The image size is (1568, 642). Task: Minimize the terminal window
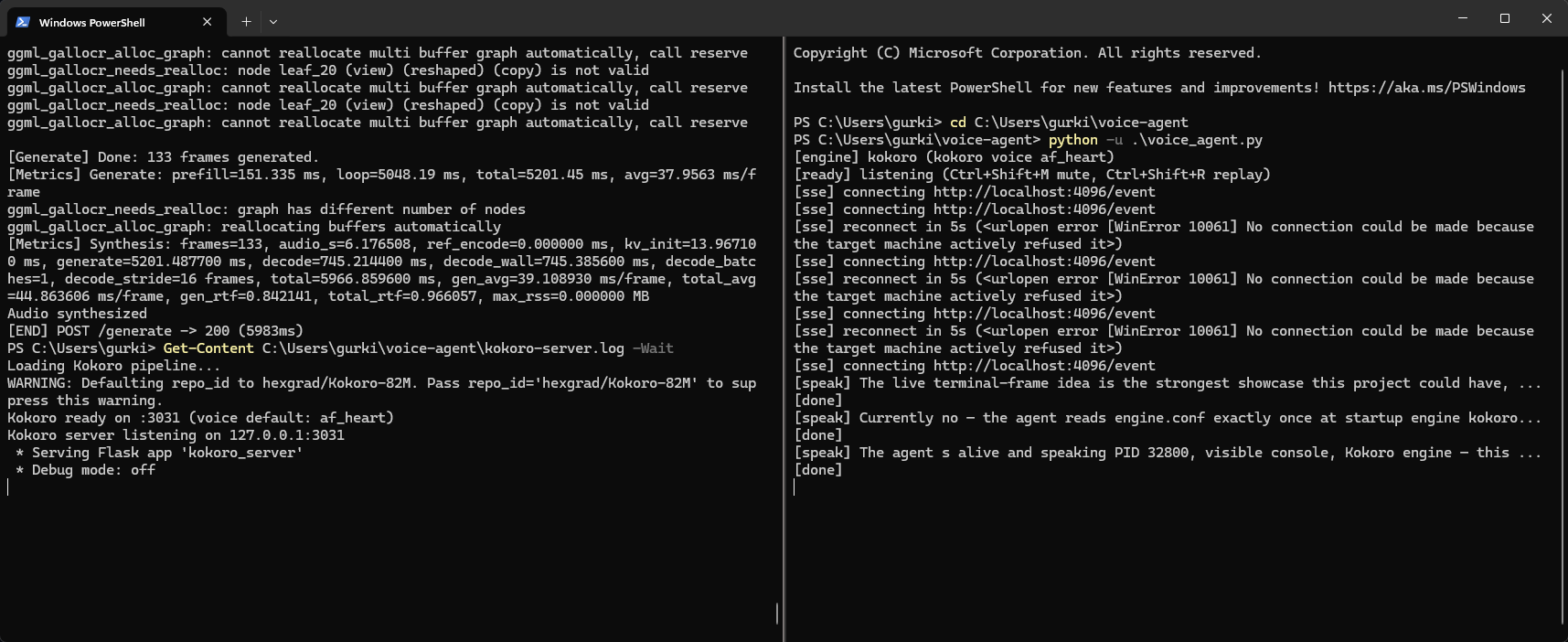(x=1463, y=18)
